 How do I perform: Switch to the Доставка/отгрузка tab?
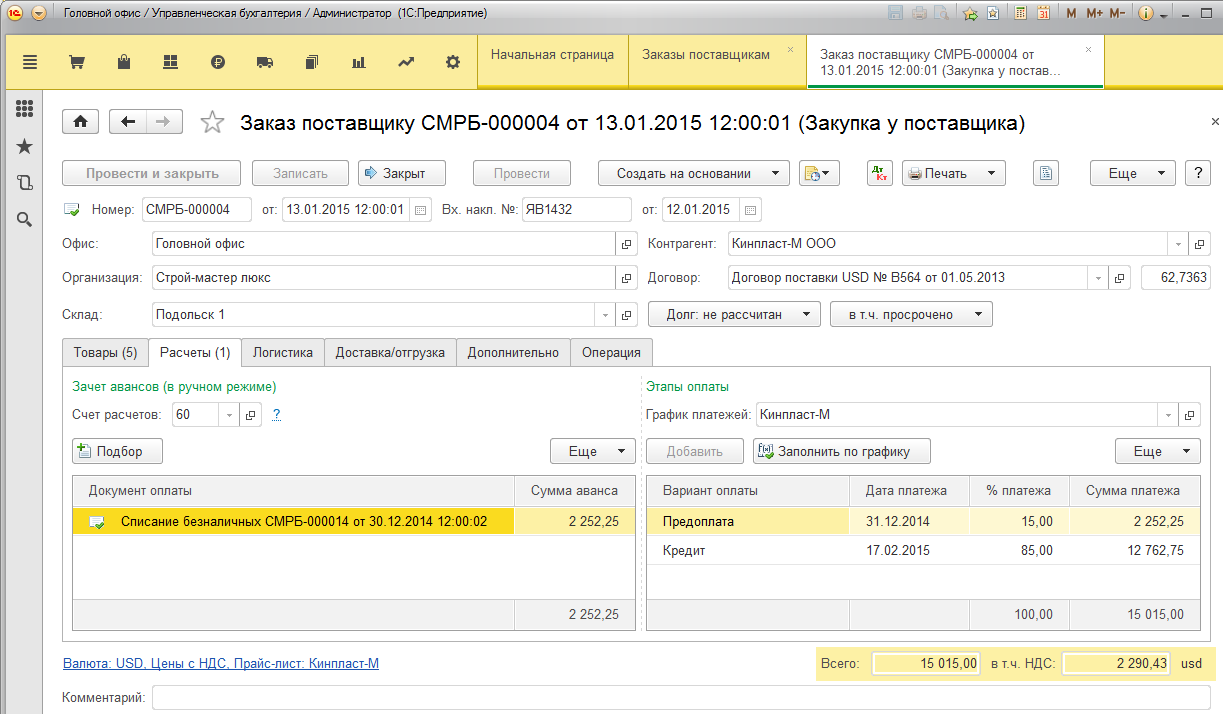[391, 352]
